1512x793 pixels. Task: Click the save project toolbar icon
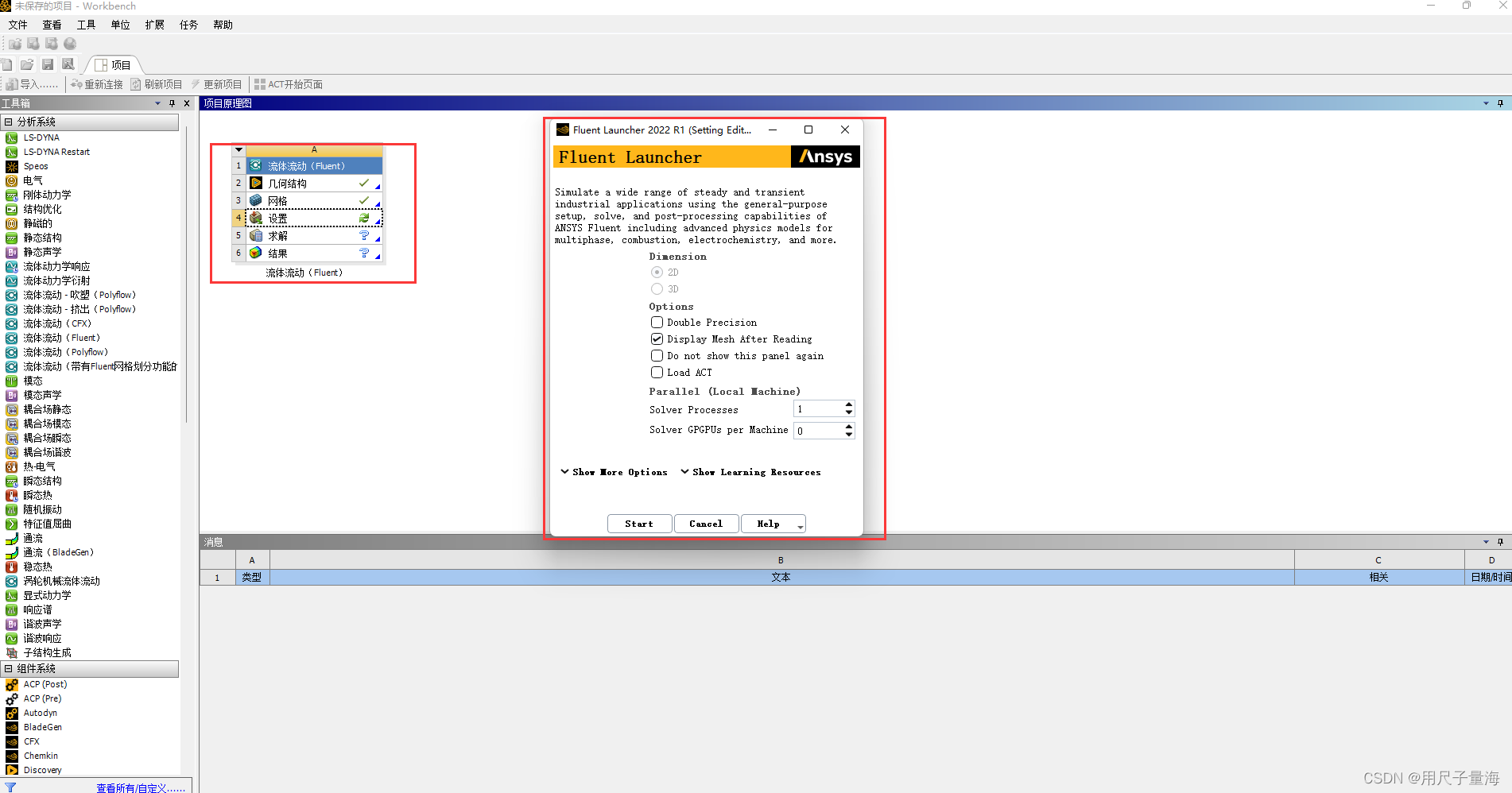48,64
